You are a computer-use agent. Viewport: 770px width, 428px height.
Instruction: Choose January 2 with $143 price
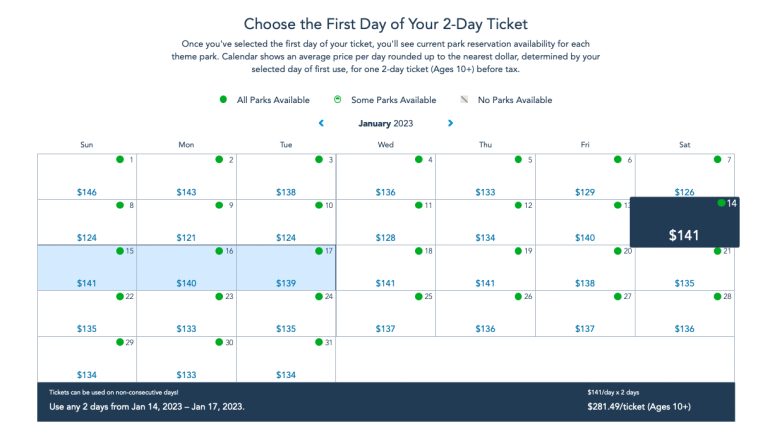pyautogui.click(x=186, y=177)
